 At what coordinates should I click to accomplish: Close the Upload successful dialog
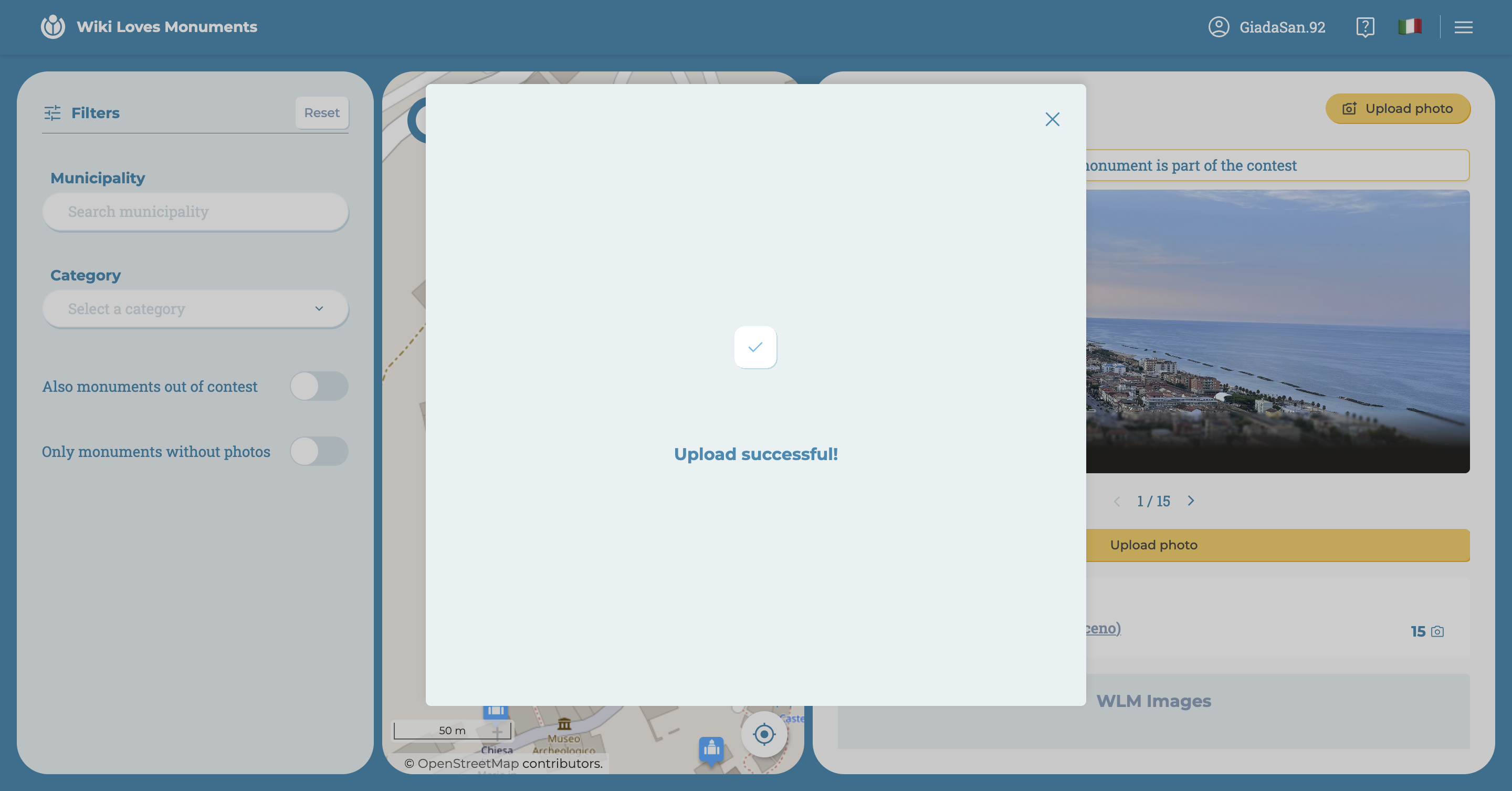1053,119
